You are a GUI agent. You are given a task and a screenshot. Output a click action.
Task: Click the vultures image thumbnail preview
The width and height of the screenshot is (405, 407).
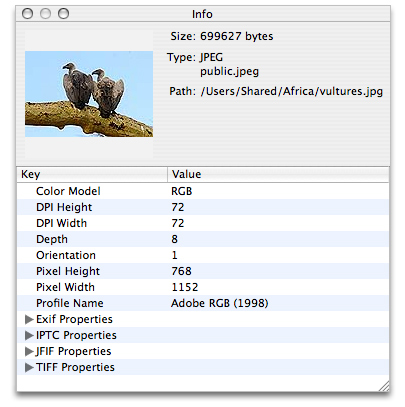89,94
